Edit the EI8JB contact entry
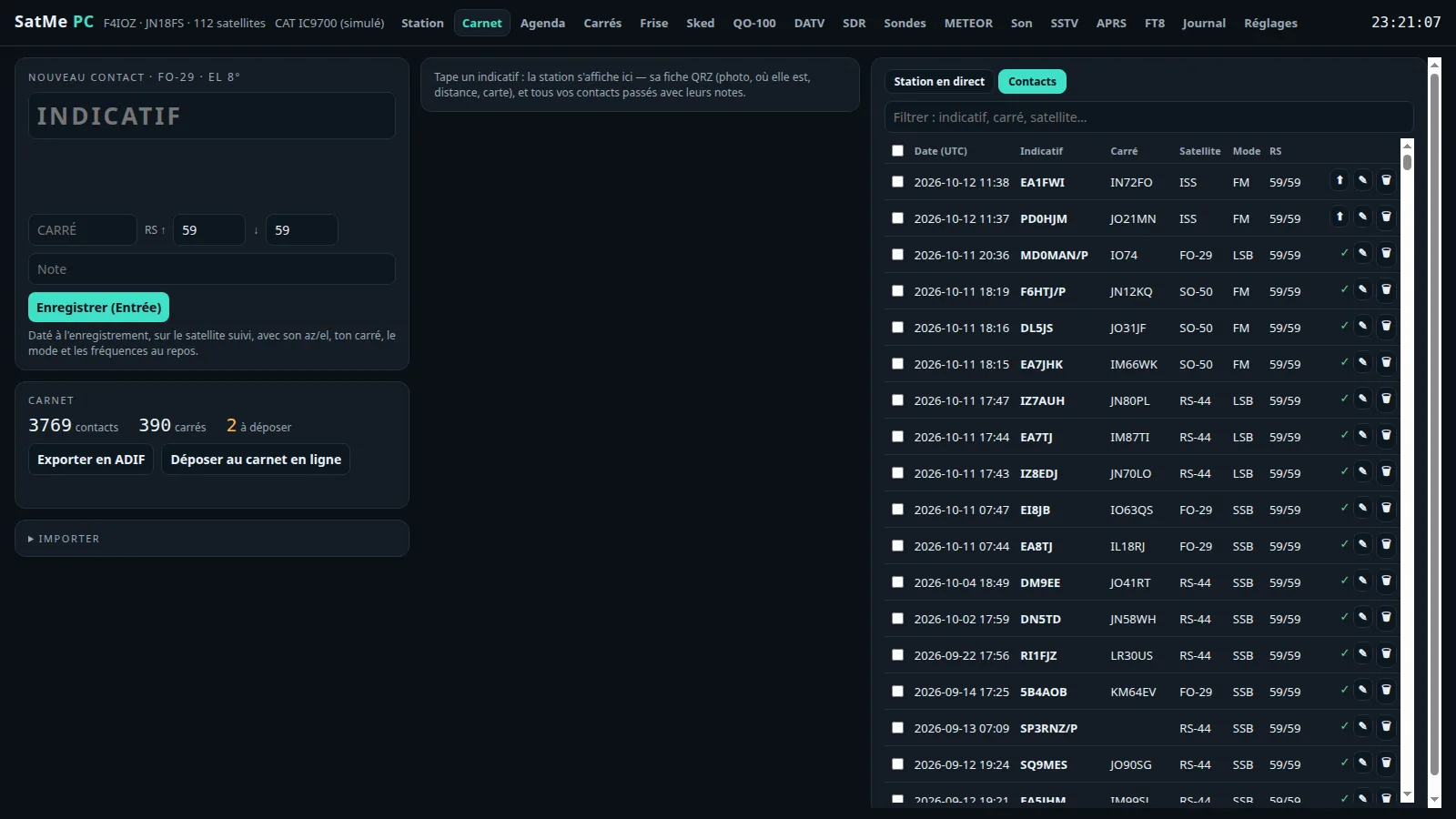The image size is (1456, 819). [1362, 508]
